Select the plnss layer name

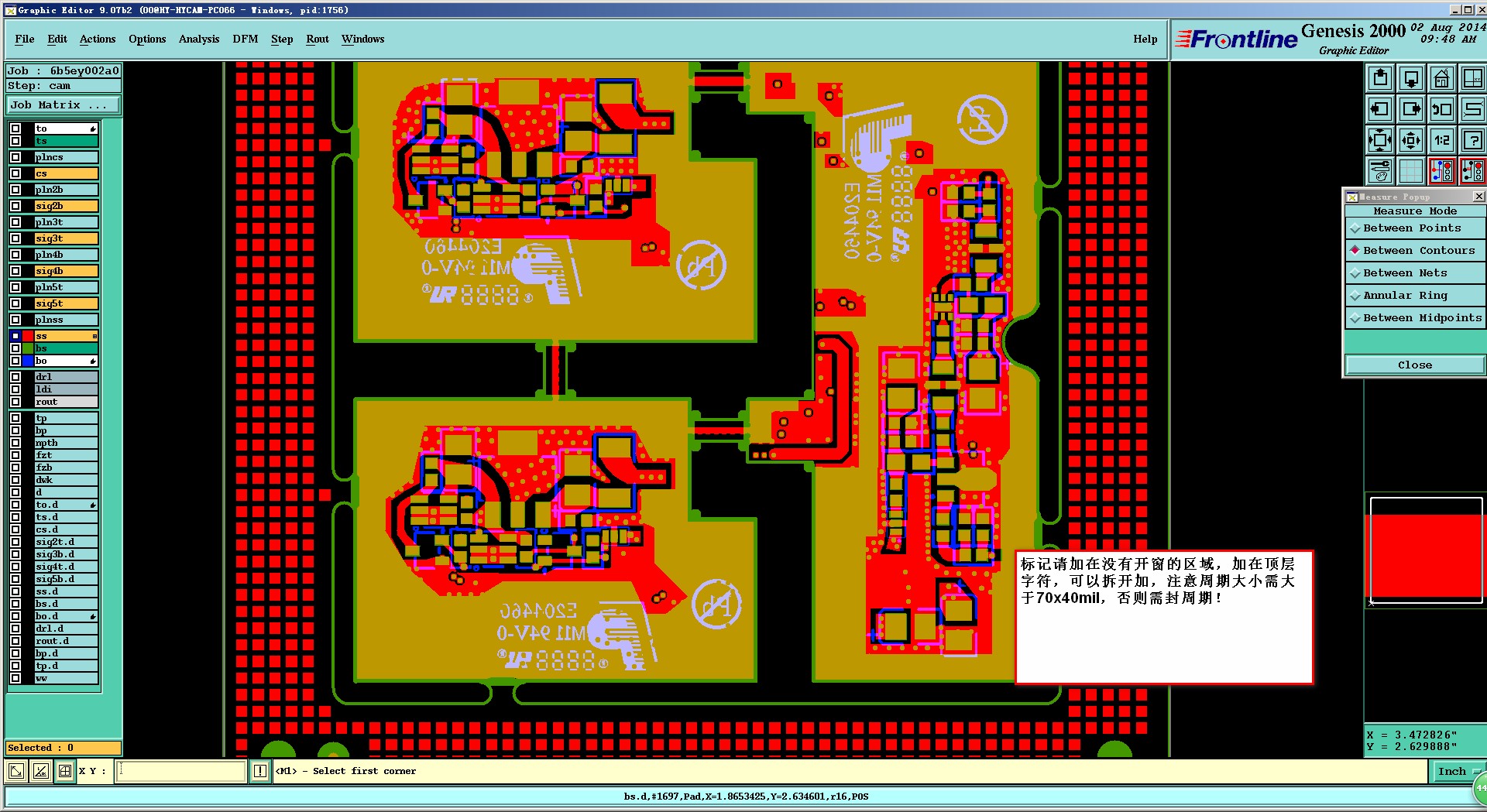(67, 320)
